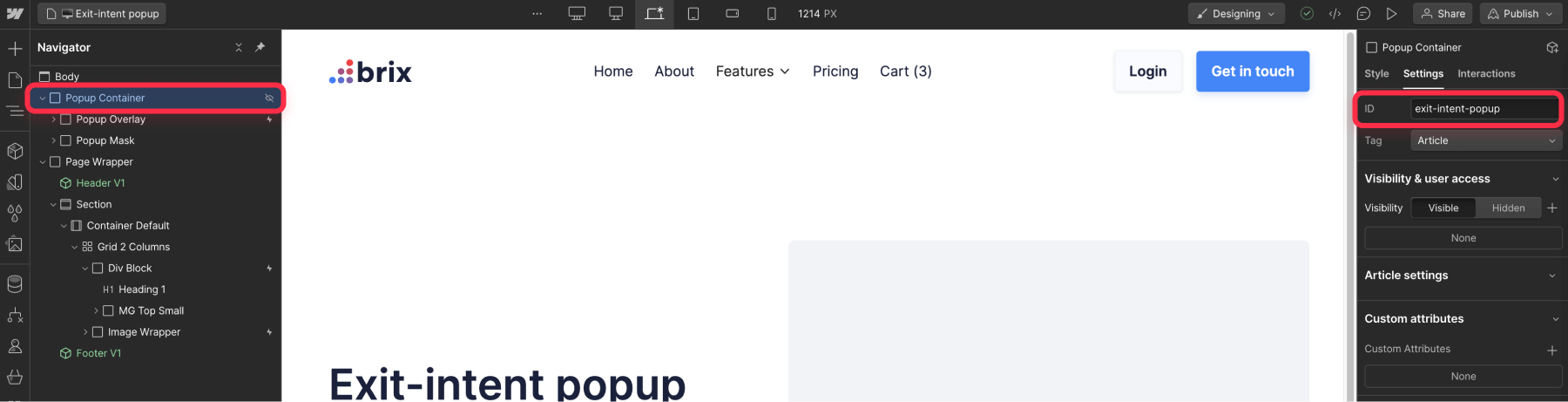Open the Publish menu
The width and height of the screenshot is (1568, 402).
pos(1521,14)
